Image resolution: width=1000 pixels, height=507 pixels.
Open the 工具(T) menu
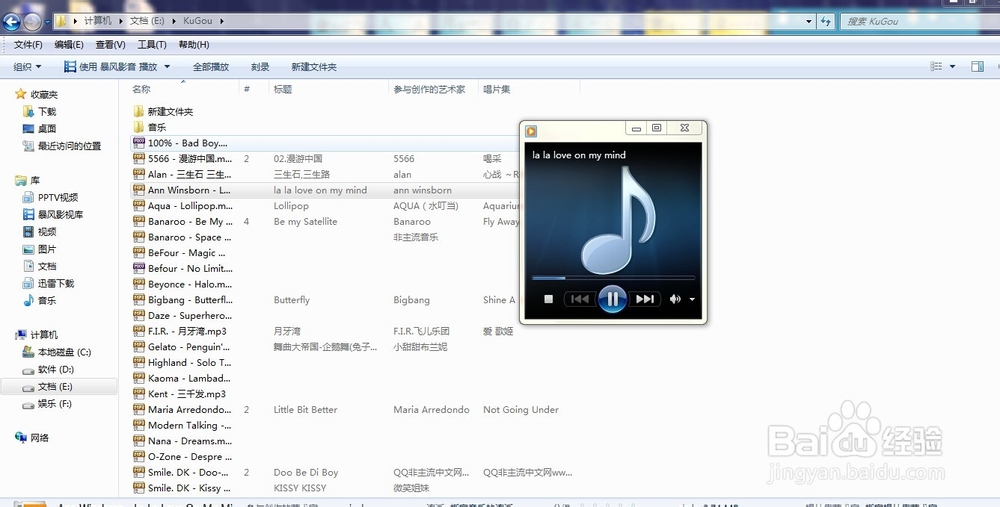tap(152, 45)
